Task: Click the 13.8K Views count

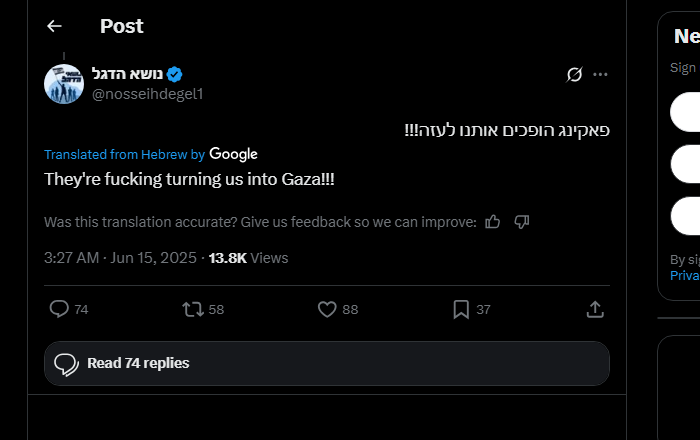Action: pyautogui.click(x=249, y=258)
